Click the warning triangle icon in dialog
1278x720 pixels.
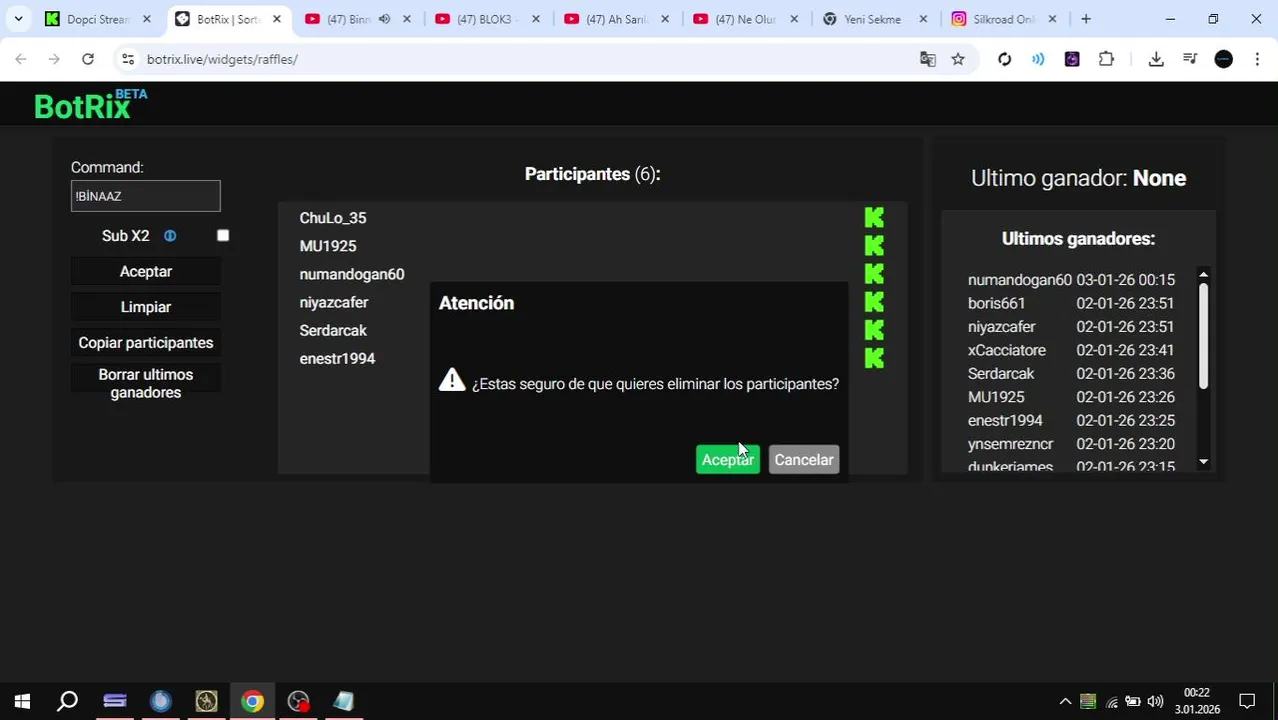click(452, 380)
